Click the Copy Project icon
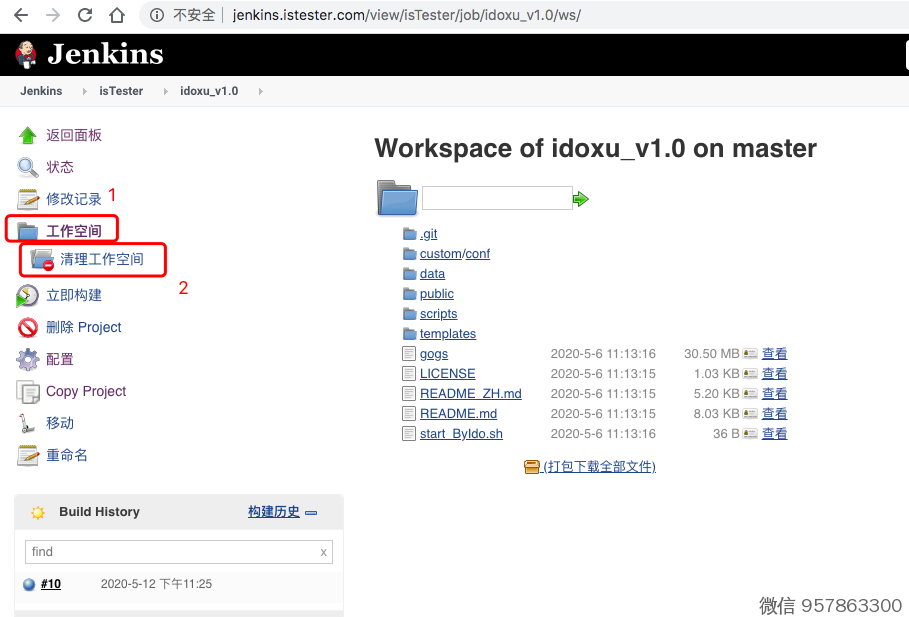 pos(28,391)
